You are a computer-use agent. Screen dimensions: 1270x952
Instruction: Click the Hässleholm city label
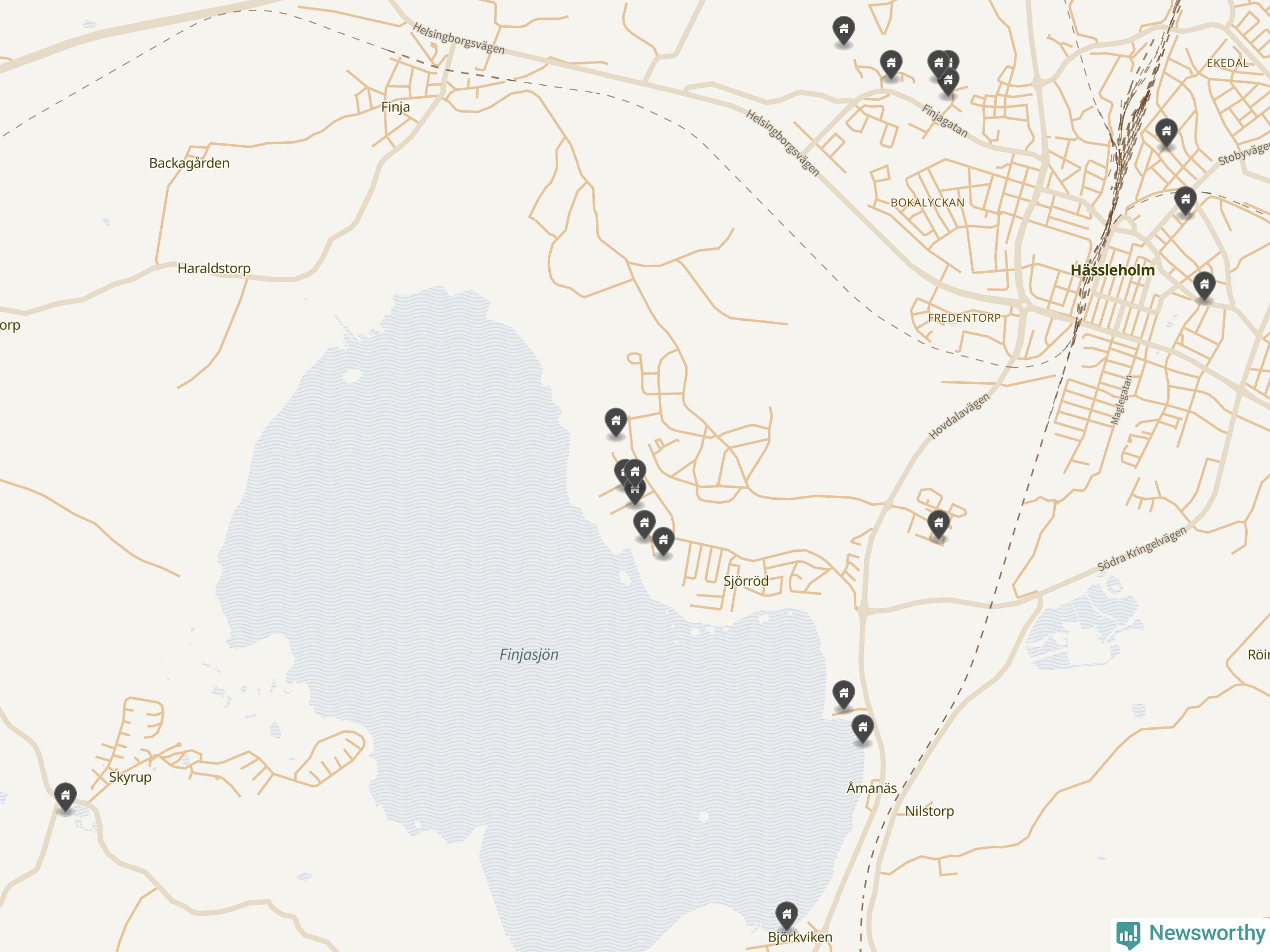point(1112,270)
